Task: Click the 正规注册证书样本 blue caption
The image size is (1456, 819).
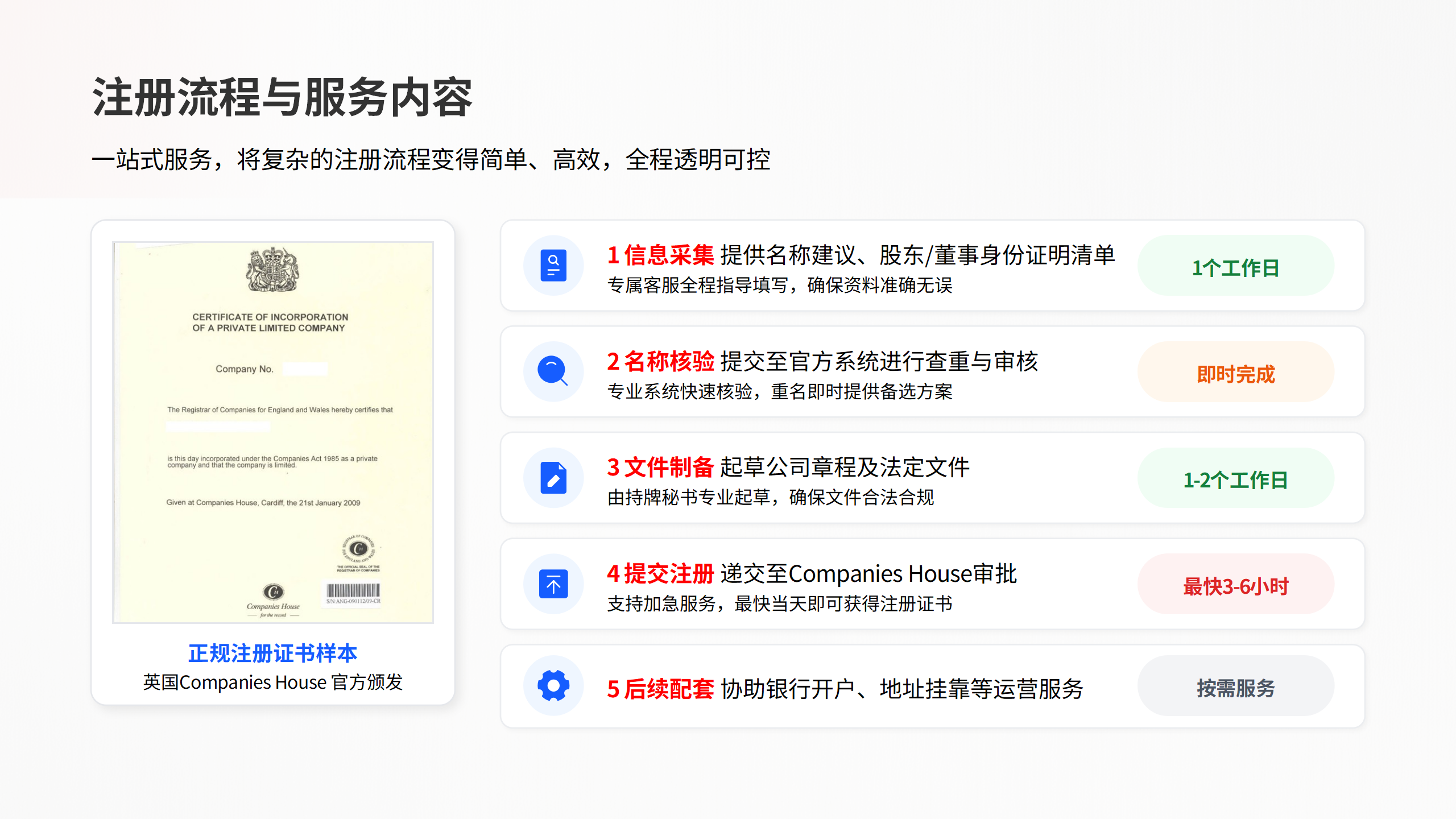Action: pyautogui.click(x=273, y=653)
